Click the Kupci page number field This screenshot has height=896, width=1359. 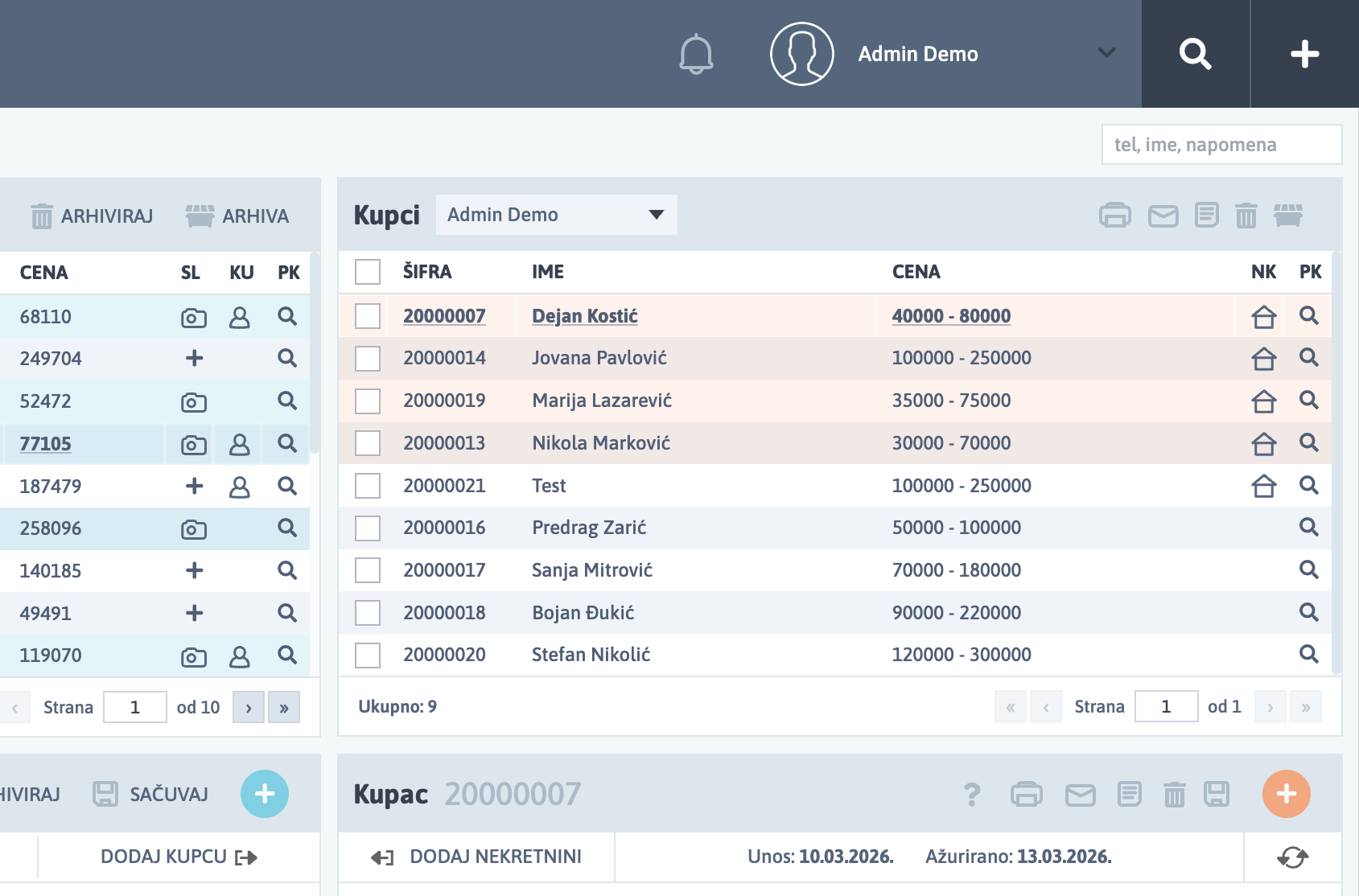pyautogui.click(x=1166, y=706)
